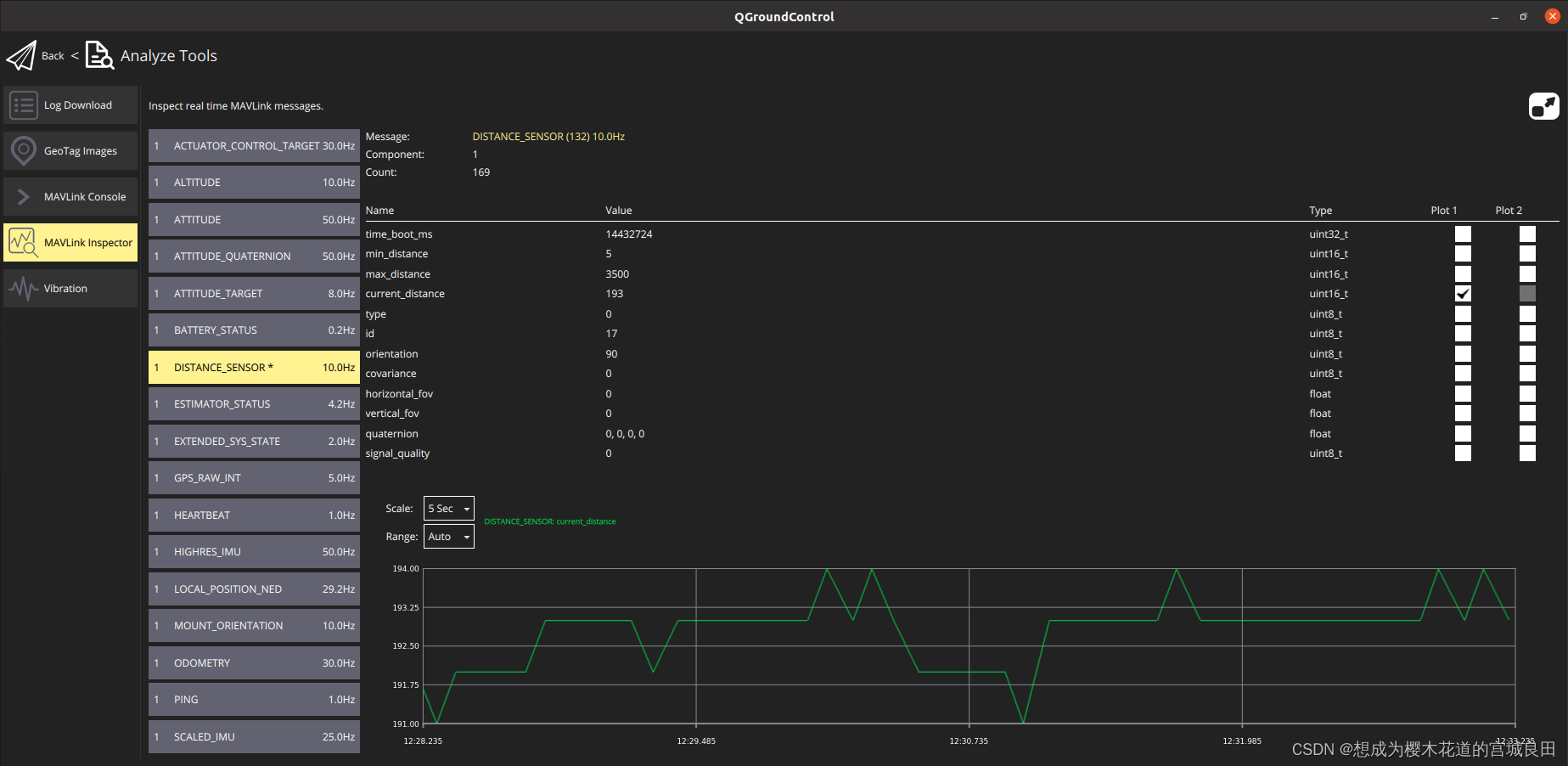Open the Vibration page
The image size is (1568, 766).
click(70, 289)
